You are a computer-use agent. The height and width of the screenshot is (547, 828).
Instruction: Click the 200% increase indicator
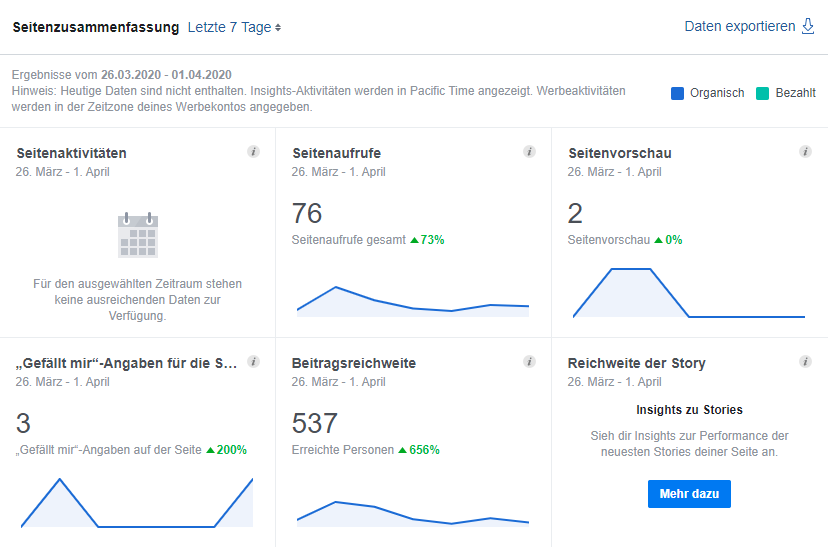pyautogui.click(x=226, y=450)
